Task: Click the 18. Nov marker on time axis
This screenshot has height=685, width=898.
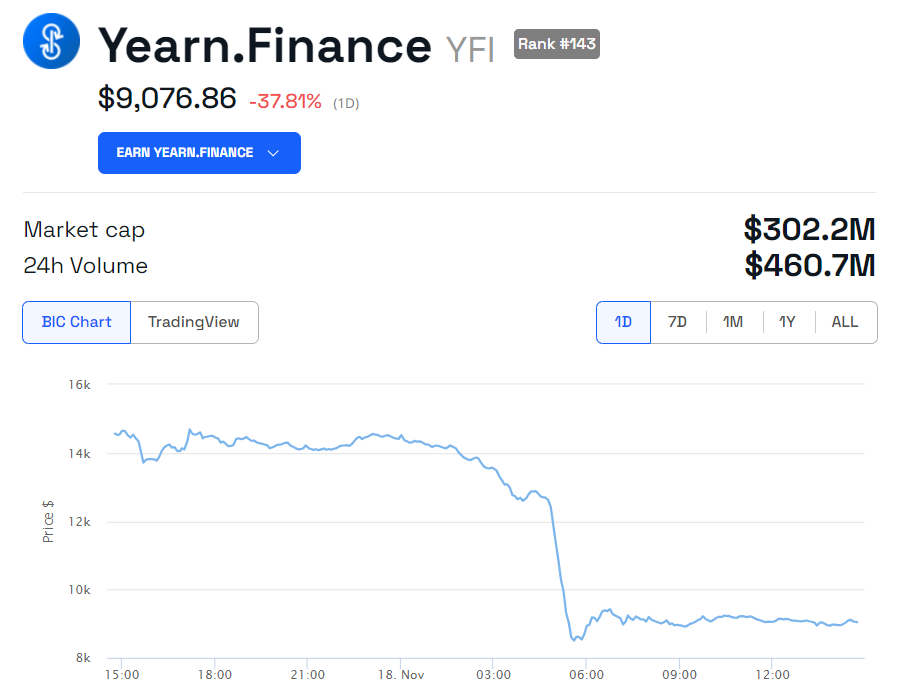Action: pos(399,675)
